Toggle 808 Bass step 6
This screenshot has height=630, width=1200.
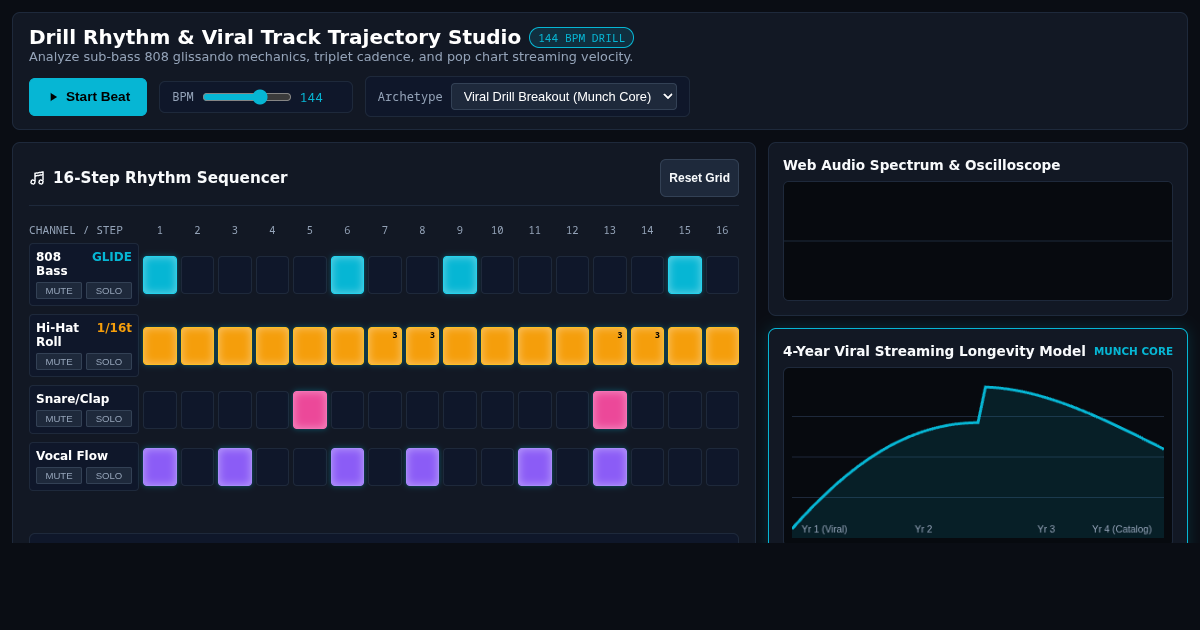(347, 275)
